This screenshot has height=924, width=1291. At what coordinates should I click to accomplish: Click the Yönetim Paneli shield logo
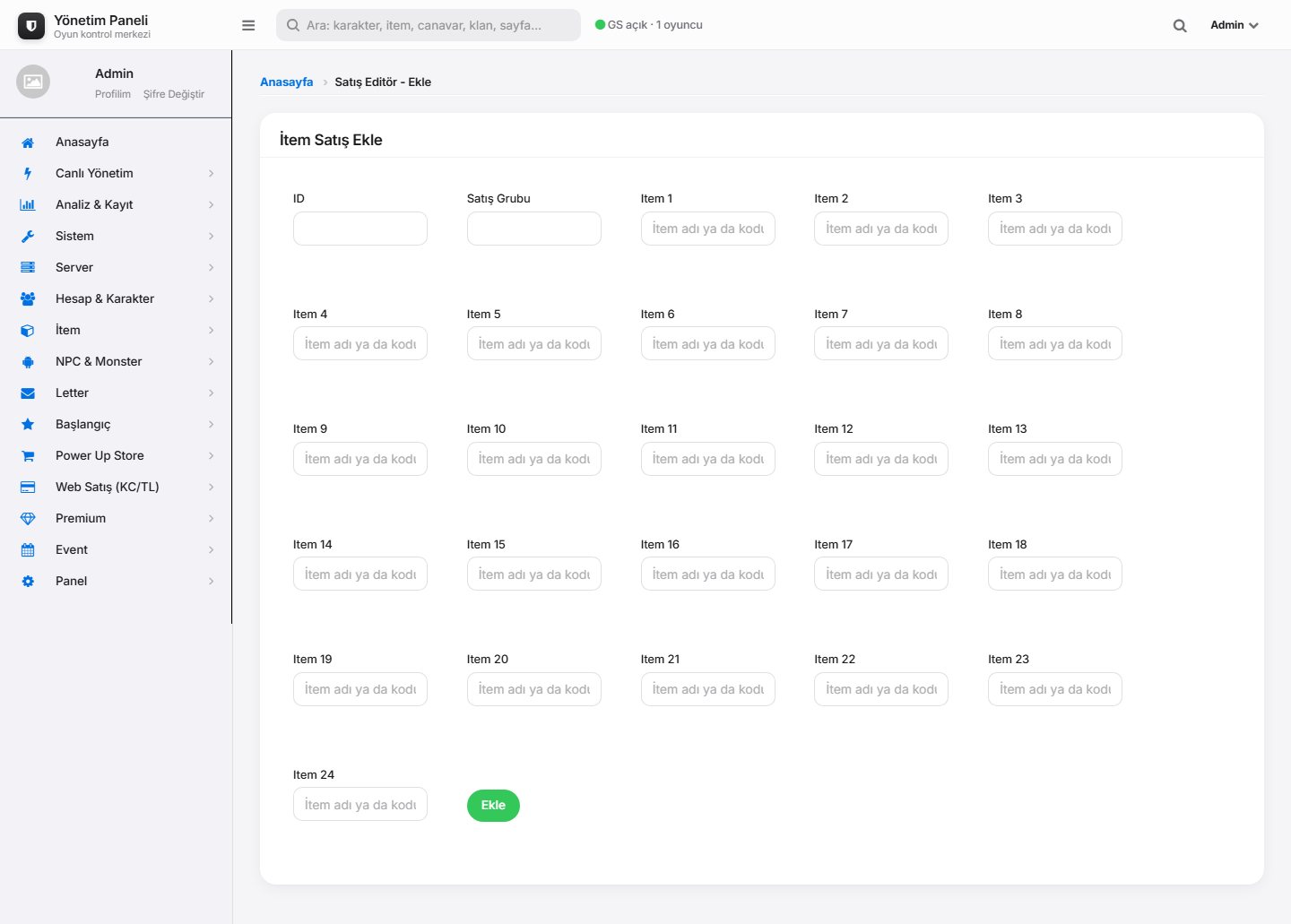pos(31,26)
